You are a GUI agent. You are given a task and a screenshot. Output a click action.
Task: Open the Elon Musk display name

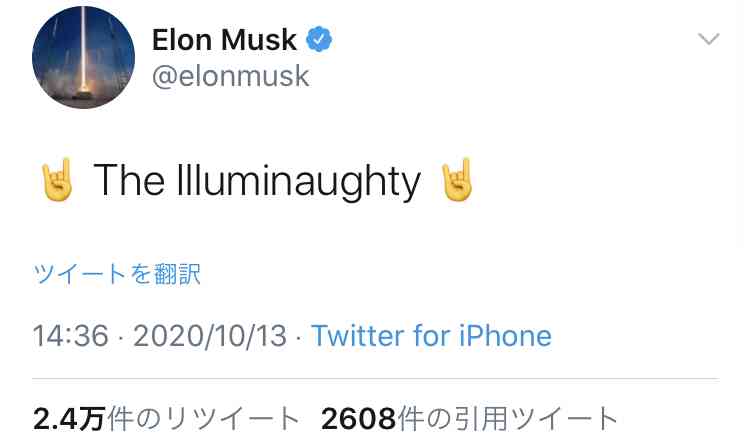click(x=224, y=40)
